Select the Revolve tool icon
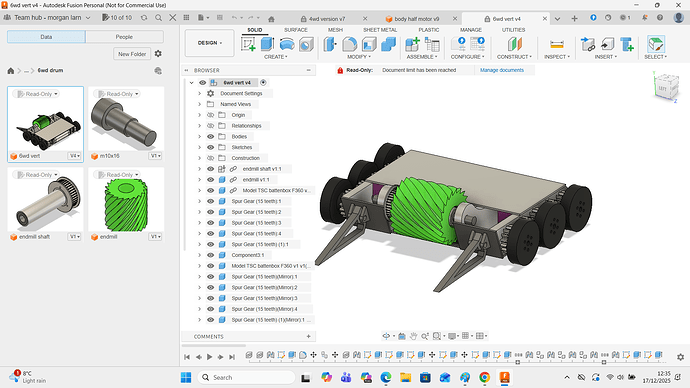The height and width of the screenshot is (388, 690). [x=287, y=44]
